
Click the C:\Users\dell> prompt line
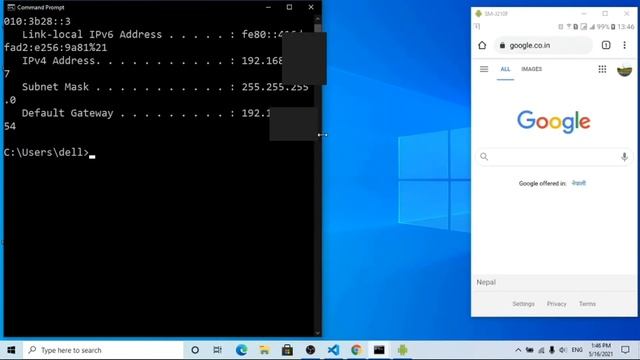point(46,153)
